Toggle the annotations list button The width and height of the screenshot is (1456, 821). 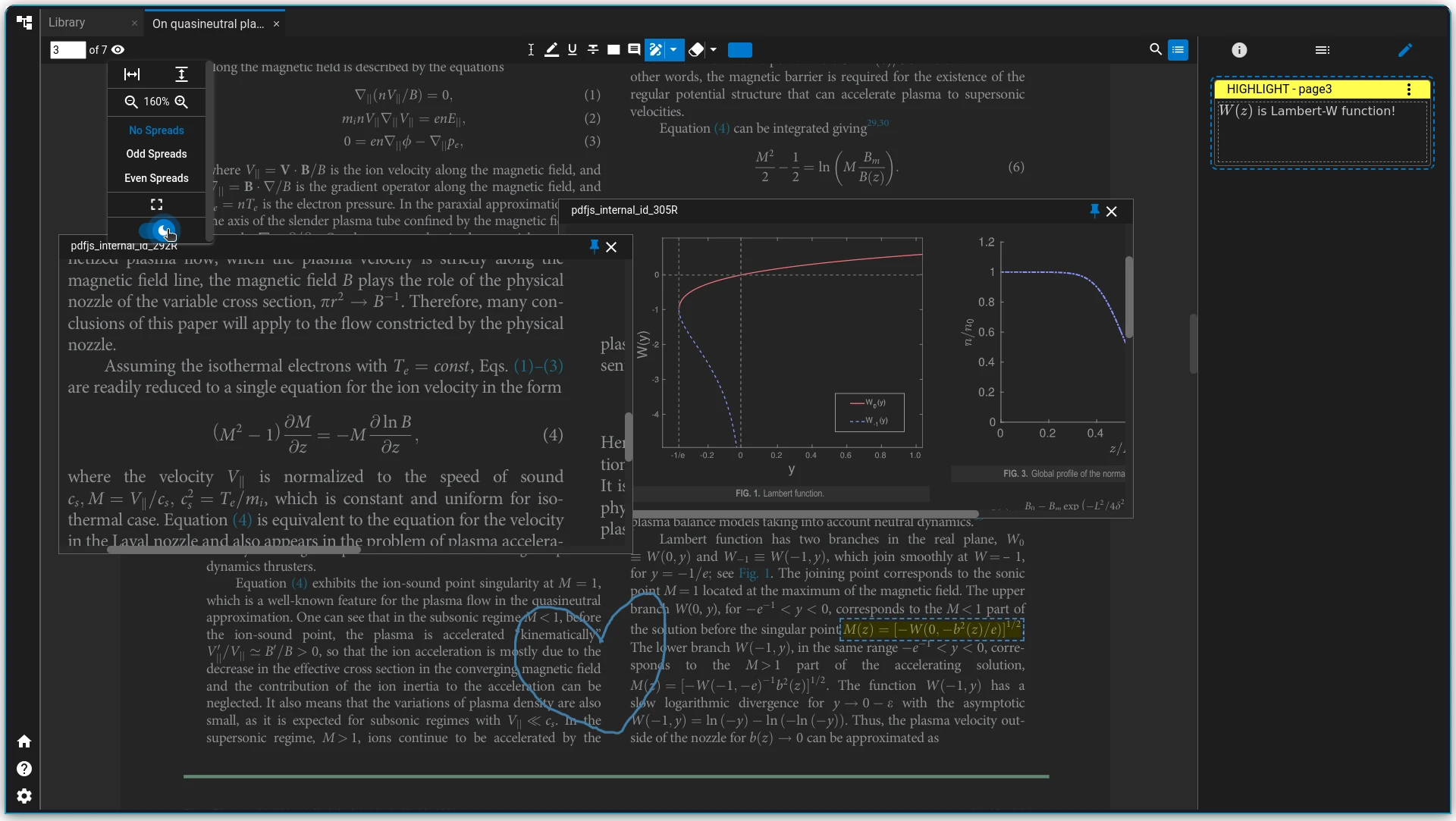click(x=1178, y=50)
